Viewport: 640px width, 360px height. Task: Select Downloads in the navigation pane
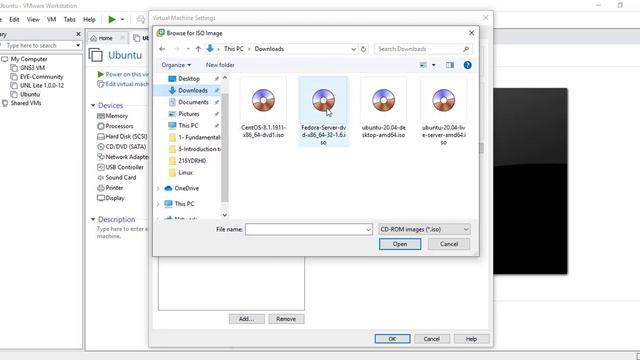193,90
